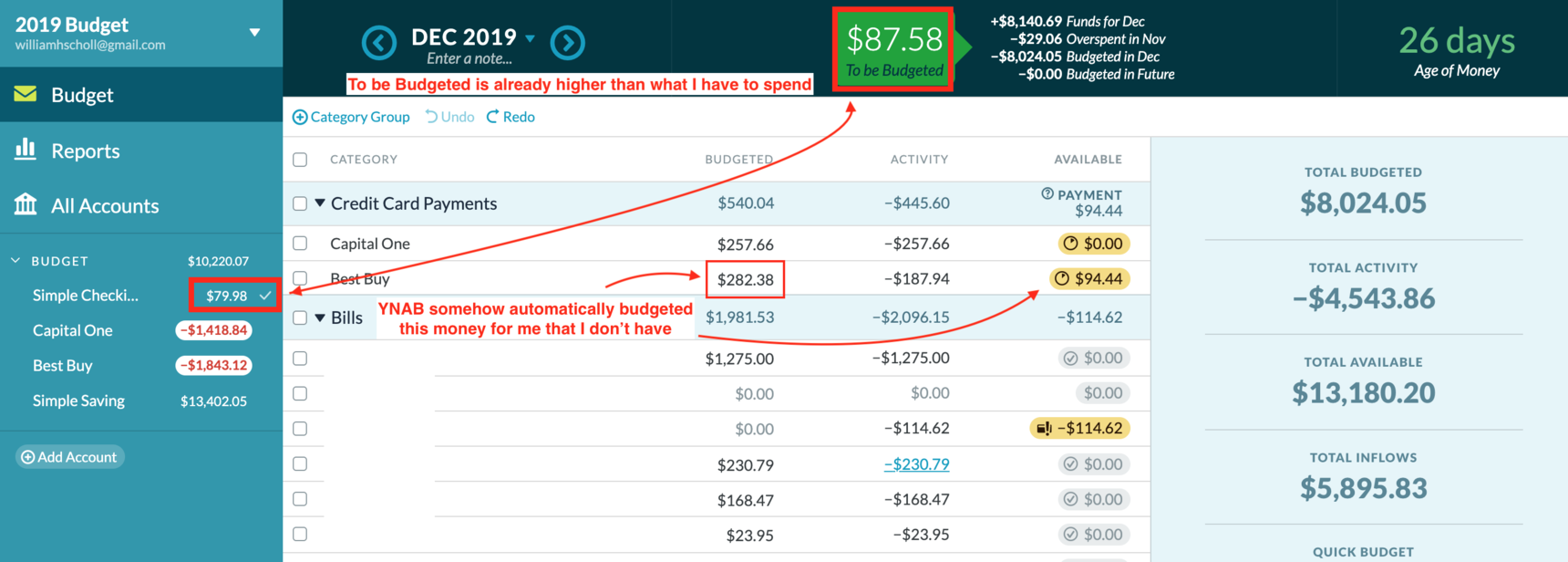The image size is (1568, 562).
Task: Open the Simple Checking account
Action: click(x=86, y=296)
